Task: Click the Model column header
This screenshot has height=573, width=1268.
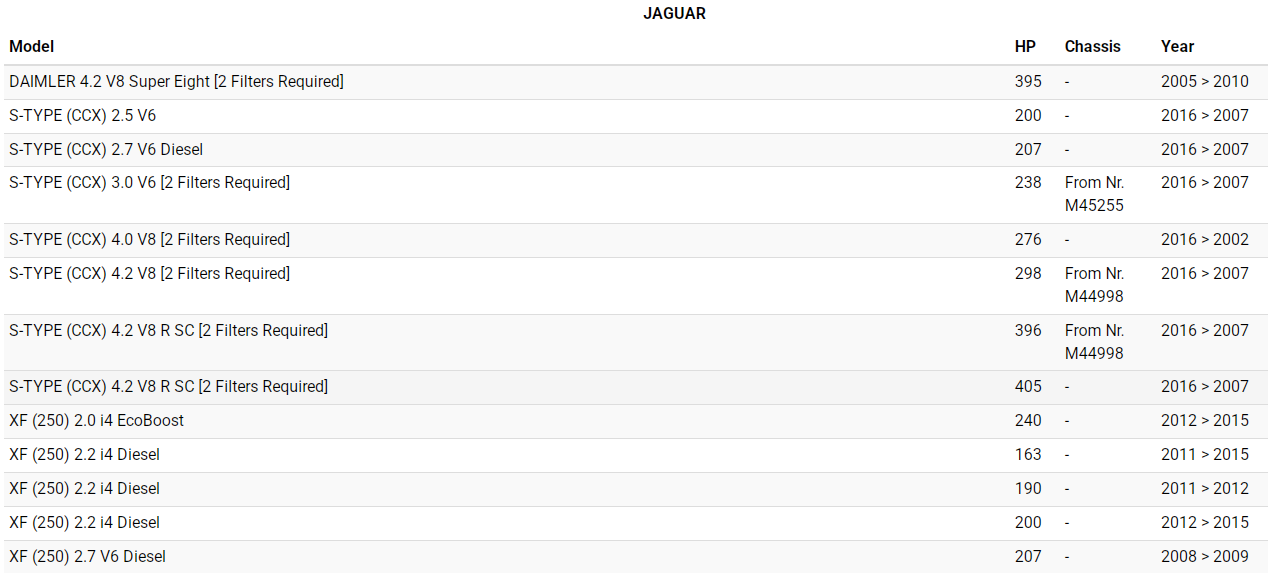Action: 31,46
